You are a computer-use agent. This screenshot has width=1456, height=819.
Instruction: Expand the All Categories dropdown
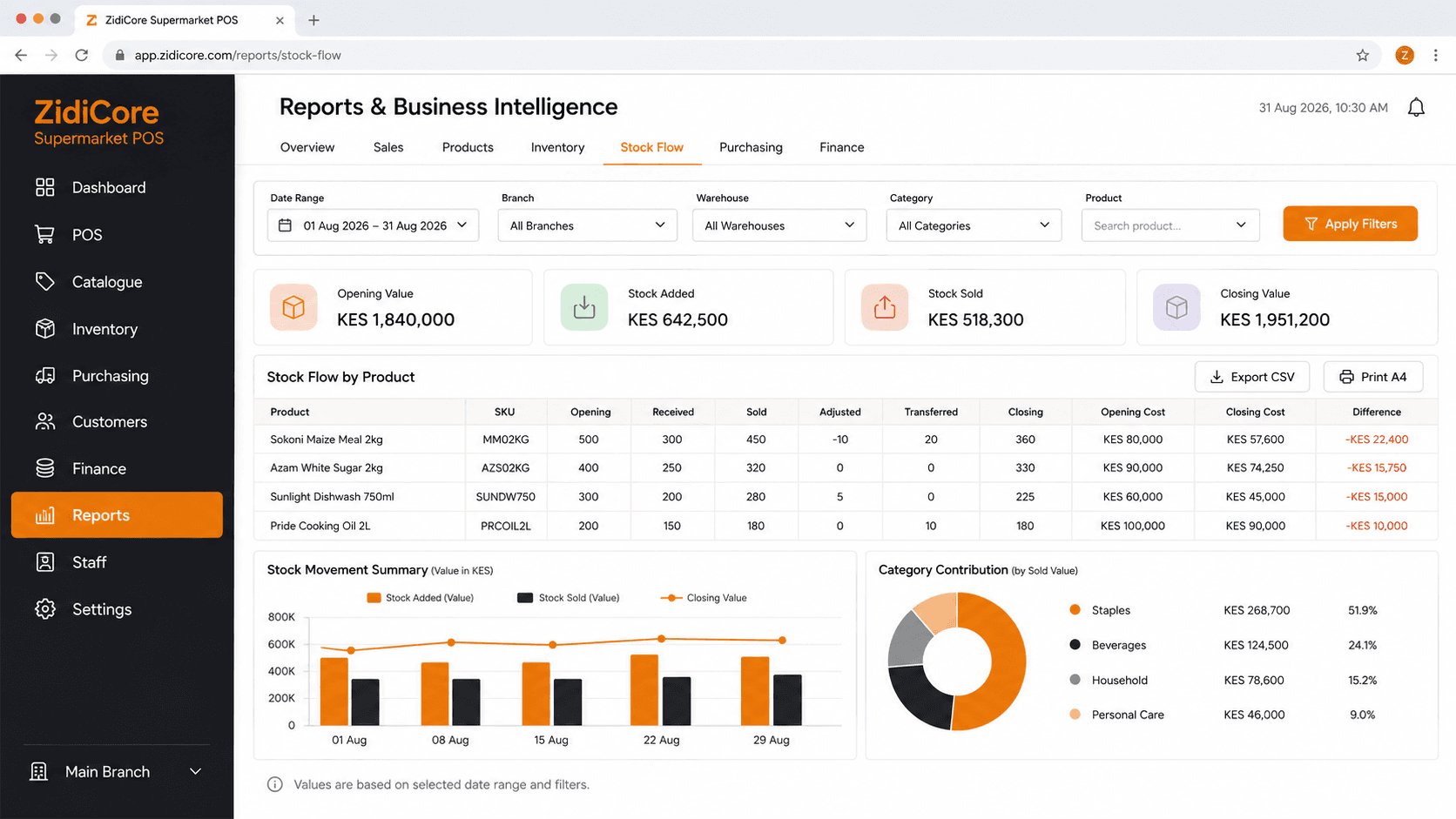[974, 225]
